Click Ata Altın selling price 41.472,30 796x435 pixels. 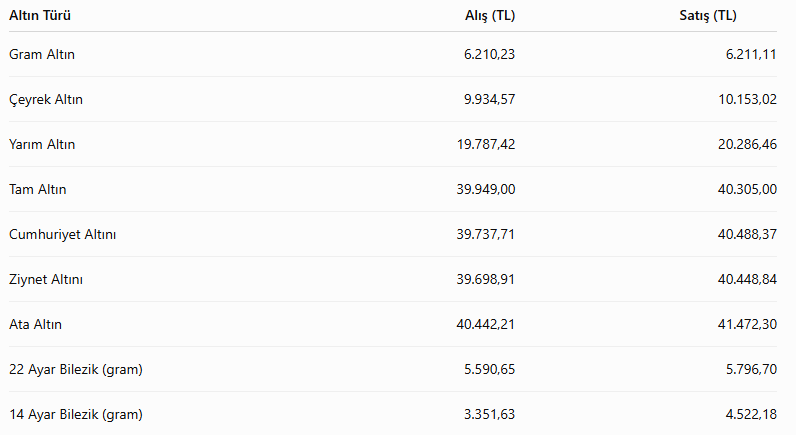click(x=747, y=324)
